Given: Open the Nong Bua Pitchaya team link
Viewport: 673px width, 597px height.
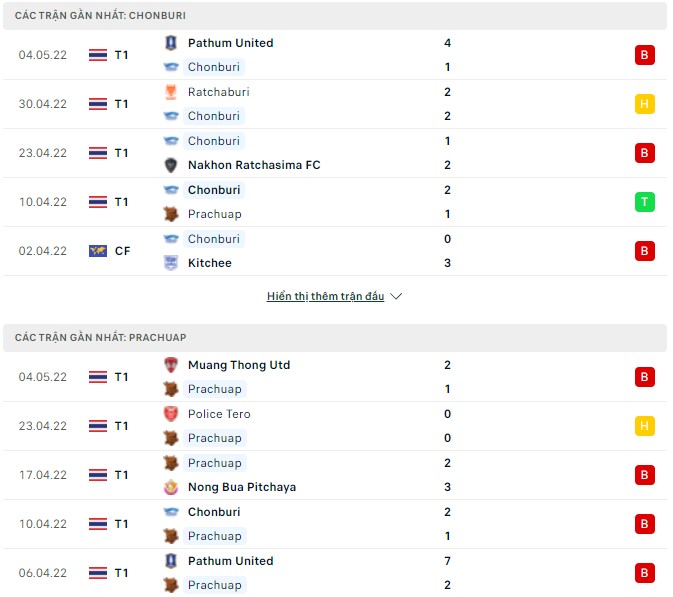Looking at the screenshot, I should click(x=241, y=487).
